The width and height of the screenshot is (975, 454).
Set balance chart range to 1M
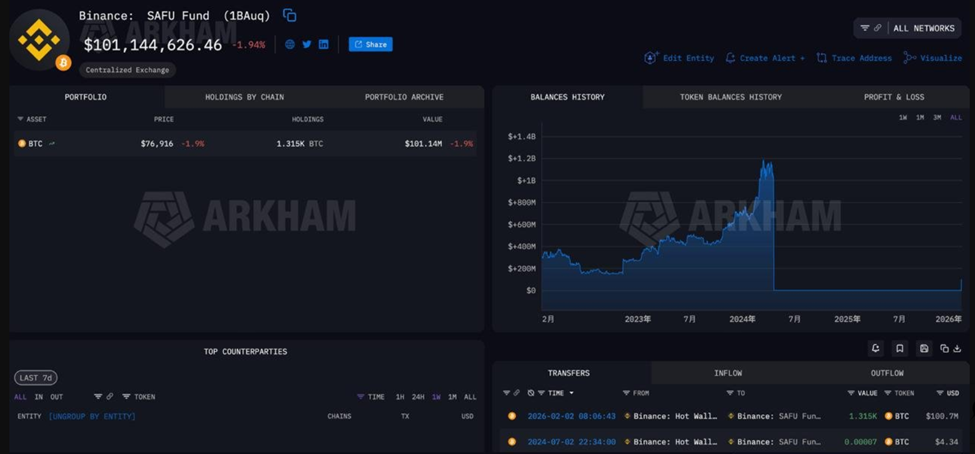920,118
